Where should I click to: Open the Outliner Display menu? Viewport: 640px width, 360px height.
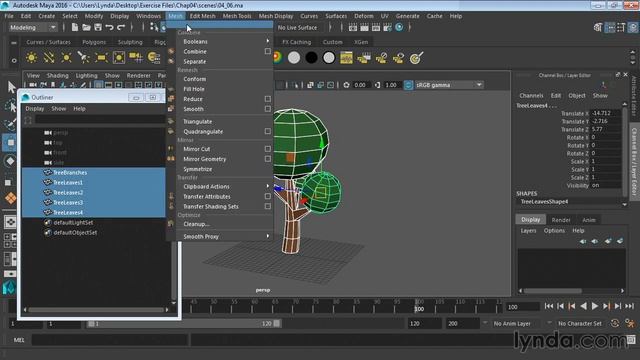coord(35,109)
